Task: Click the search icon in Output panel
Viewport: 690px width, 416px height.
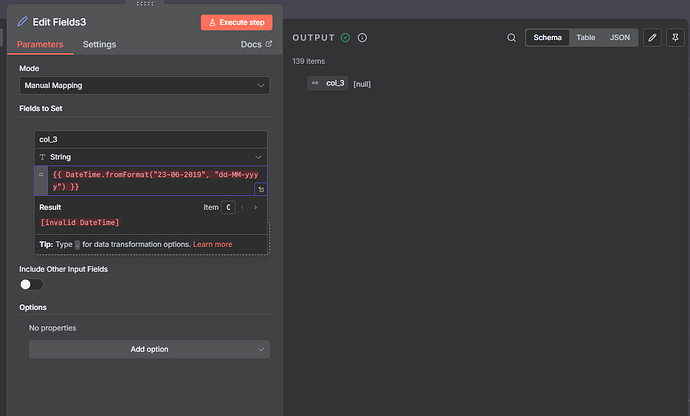Action: coord(512,38)
